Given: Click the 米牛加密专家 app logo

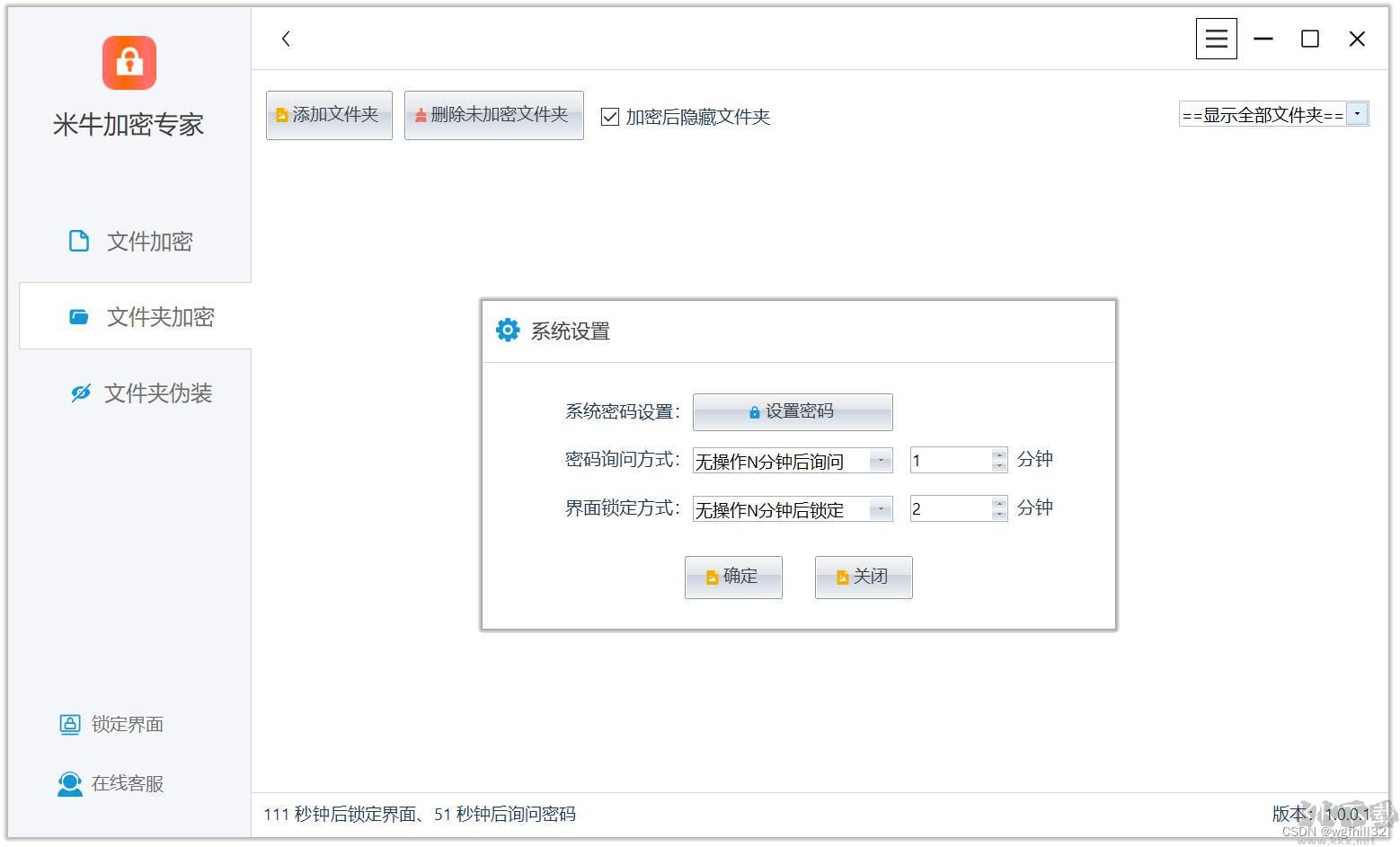Looking at the screenshot, I should [128, 62].
